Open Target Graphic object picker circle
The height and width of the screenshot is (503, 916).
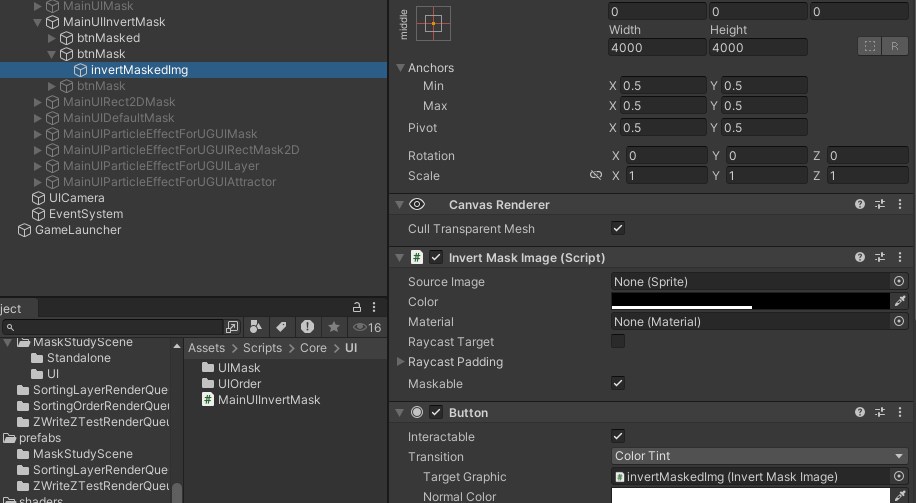point(899,476)
